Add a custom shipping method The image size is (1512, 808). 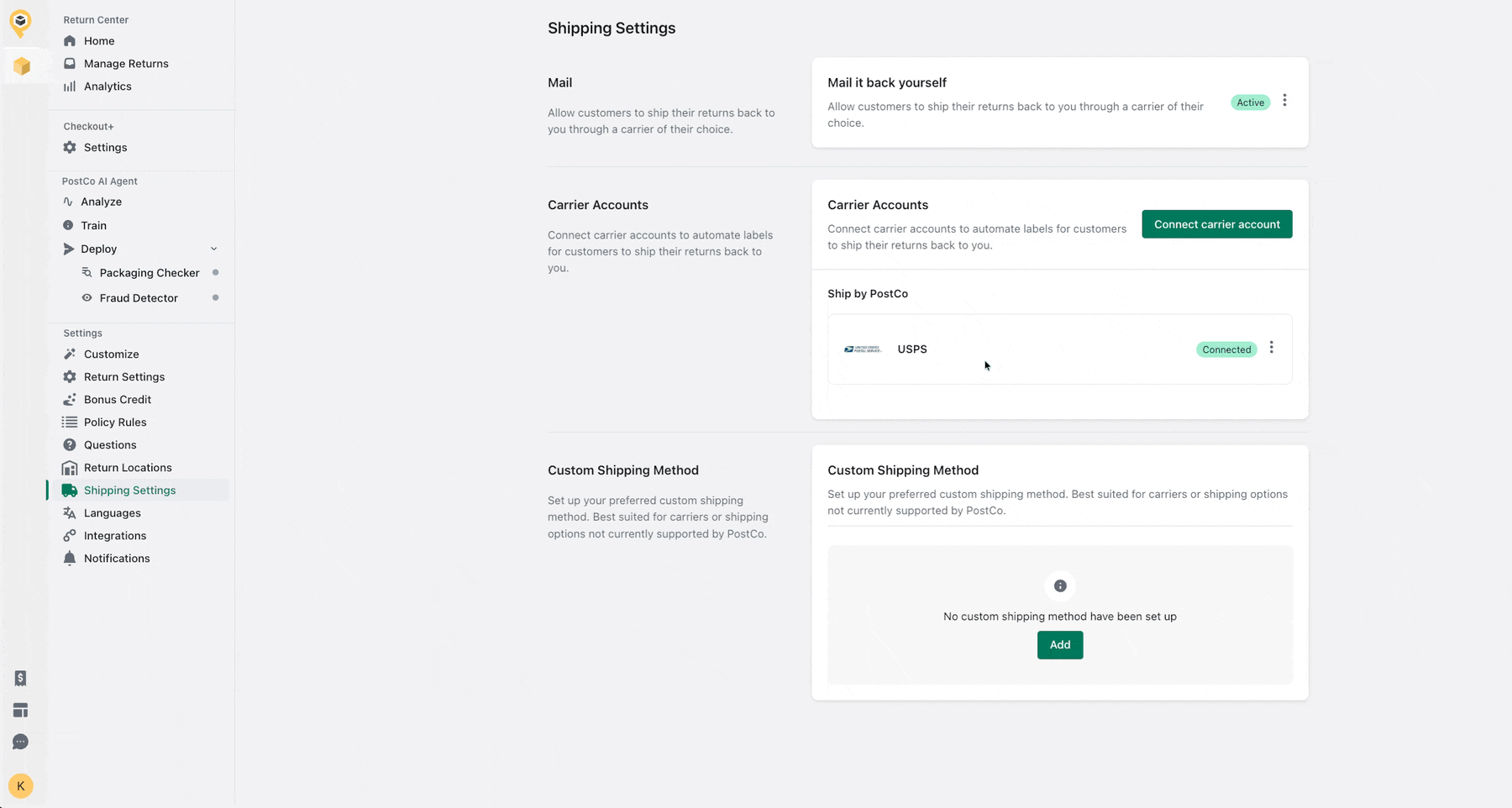1059,645
